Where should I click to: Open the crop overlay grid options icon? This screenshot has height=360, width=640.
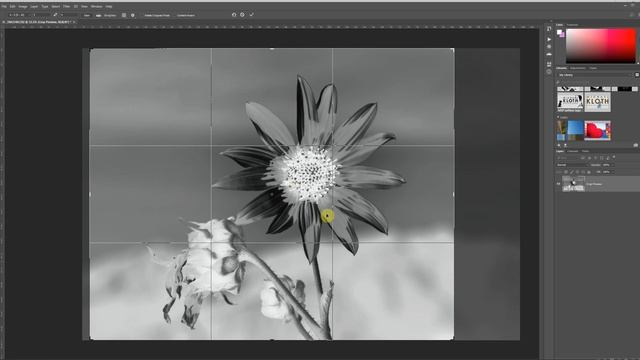(x=124, y=15)
